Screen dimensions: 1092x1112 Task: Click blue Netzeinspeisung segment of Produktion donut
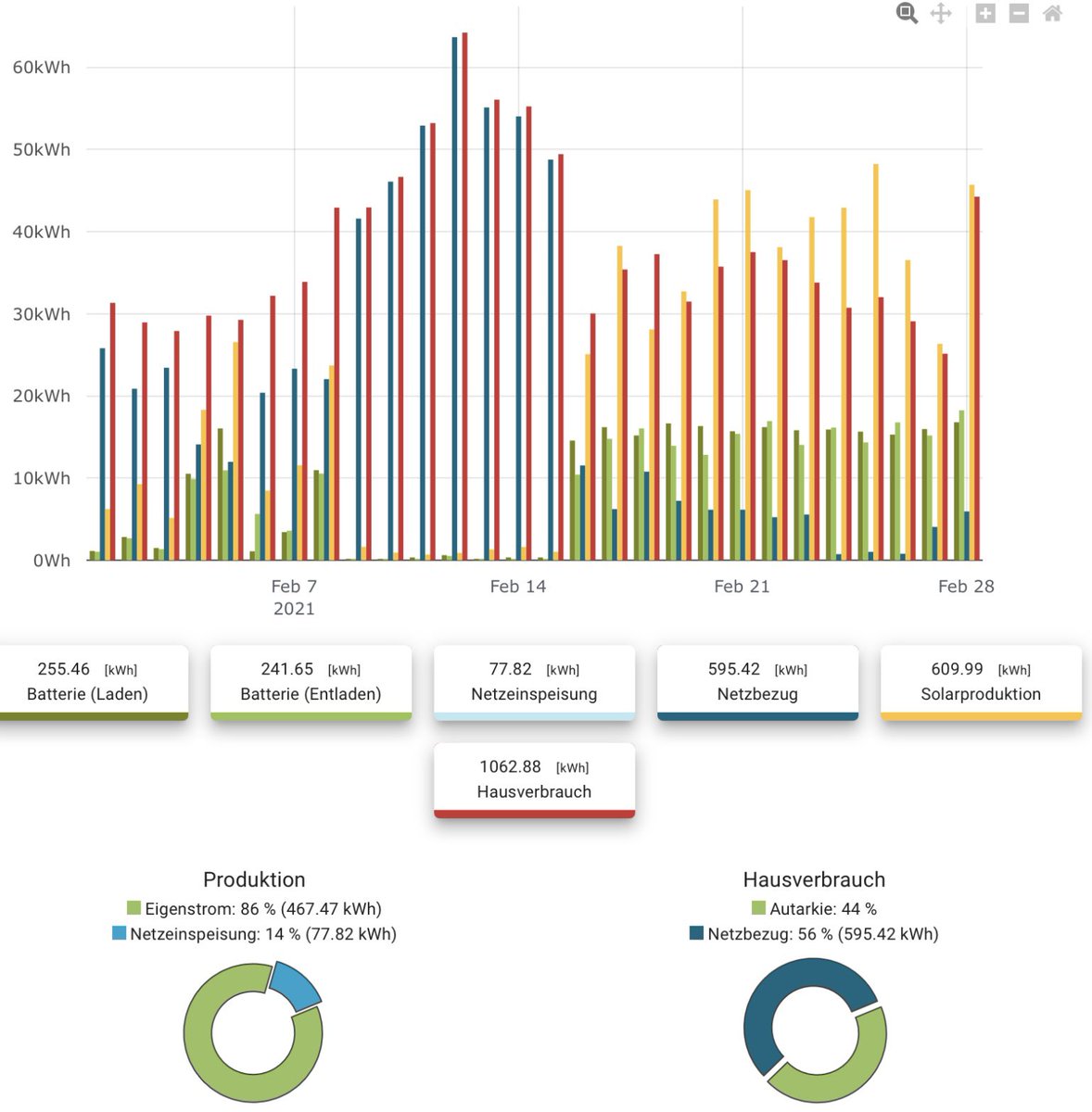[x=296, y=985]
